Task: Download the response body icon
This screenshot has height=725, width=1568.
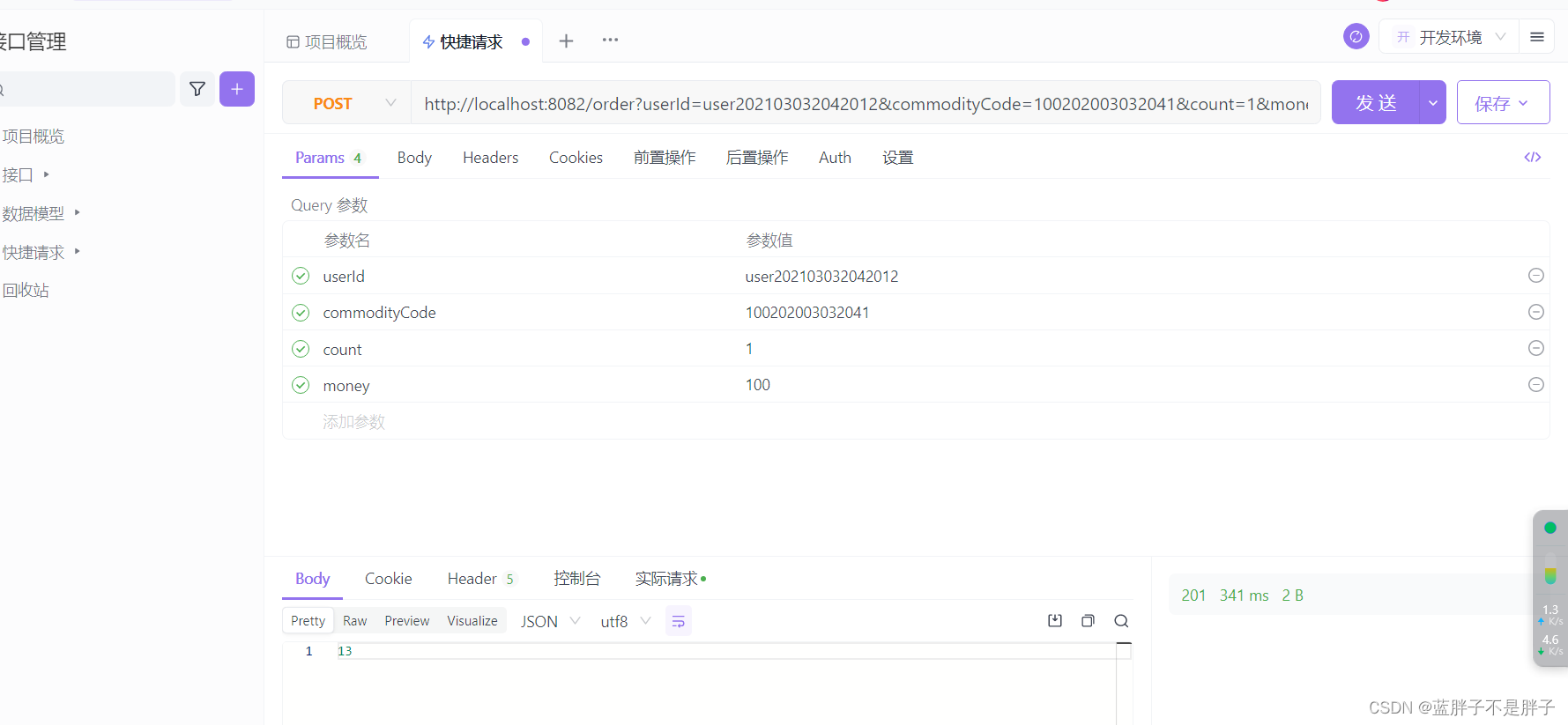Action: [x=1055, y=621]
